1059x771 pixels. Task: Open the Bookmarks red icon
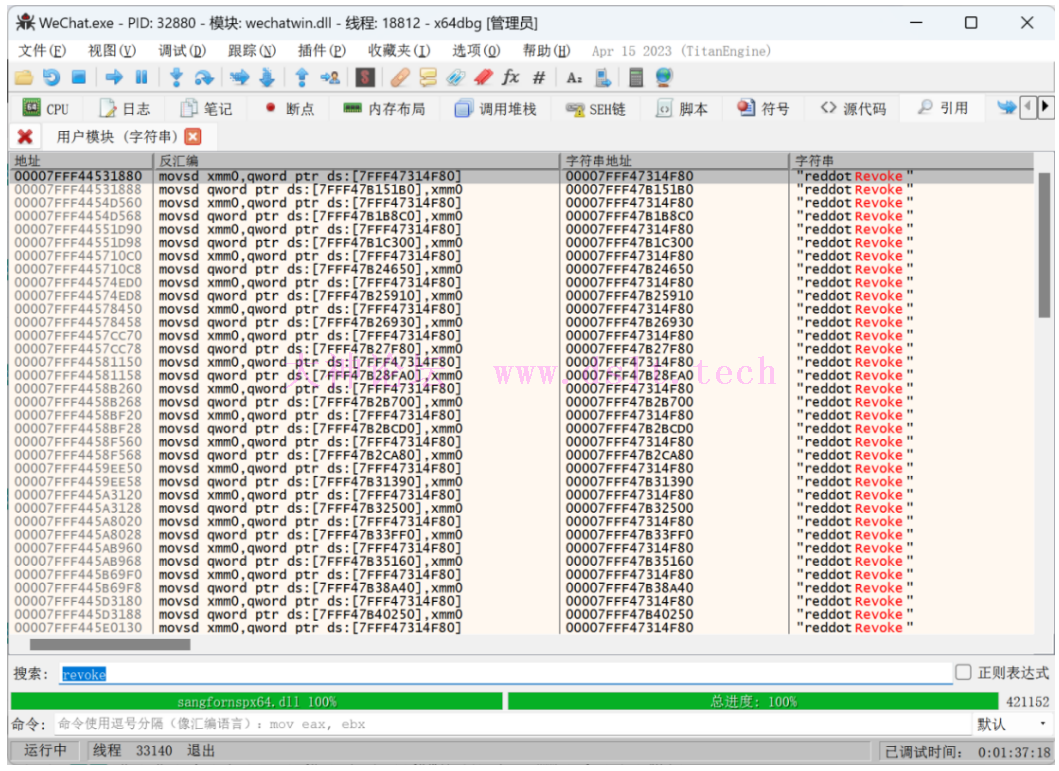tap(483, 78)
